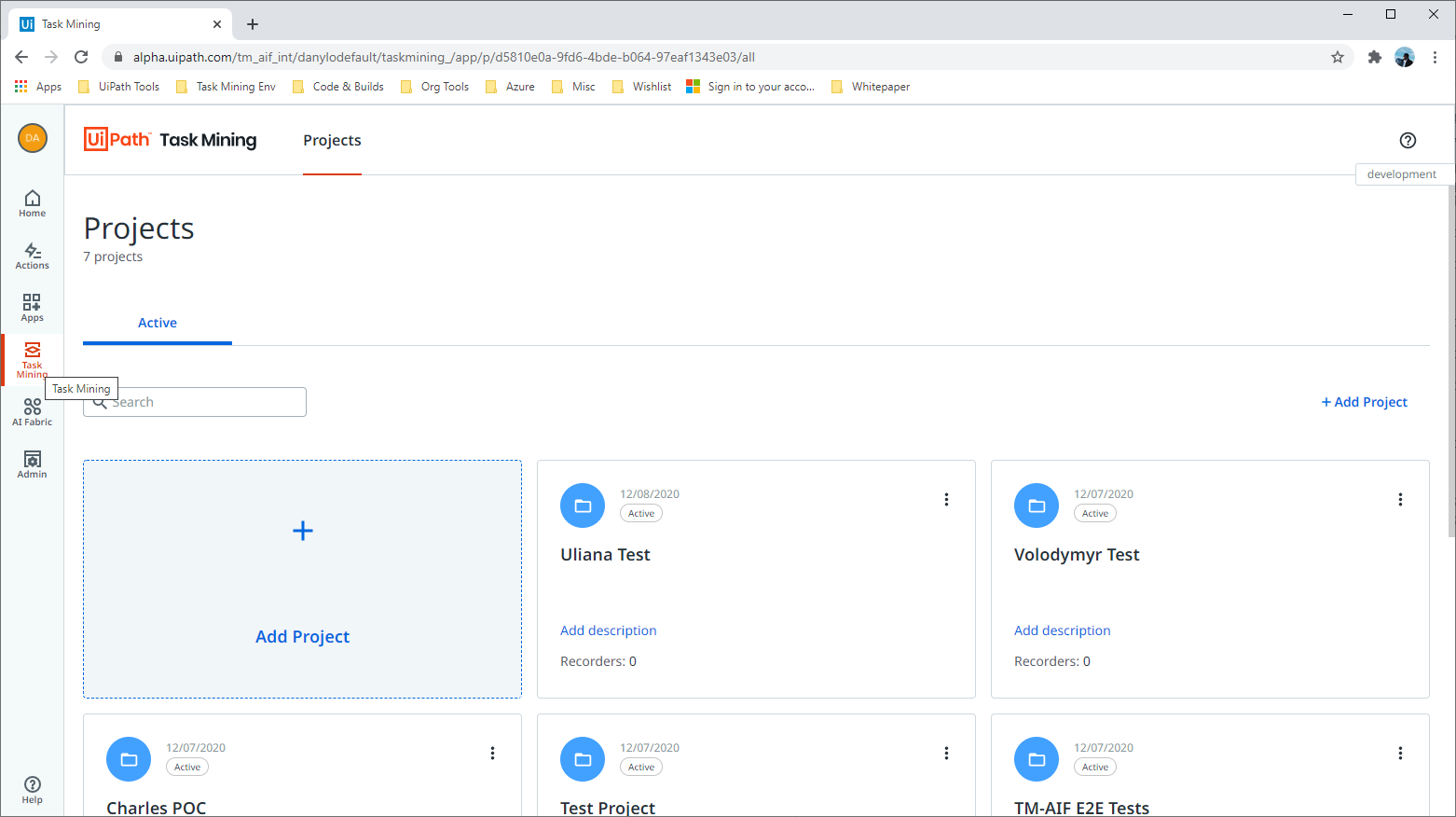Image resolution: width=1456 pixels, height=817 pixels.
Task: Open the Wishlist bookmark folder
Action: (x=641, y=87)
